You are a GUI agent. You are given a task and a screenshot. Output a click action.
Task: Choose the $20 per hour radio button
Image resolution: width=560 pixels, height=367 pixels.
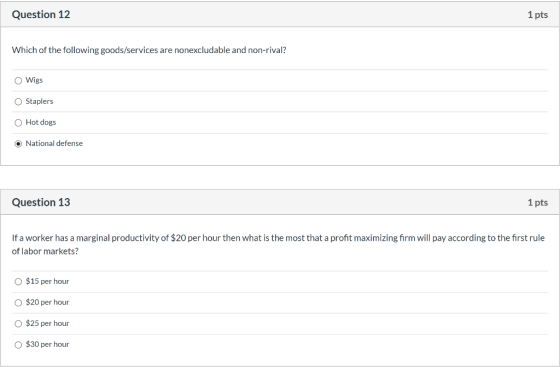click(x=18, y=303)
